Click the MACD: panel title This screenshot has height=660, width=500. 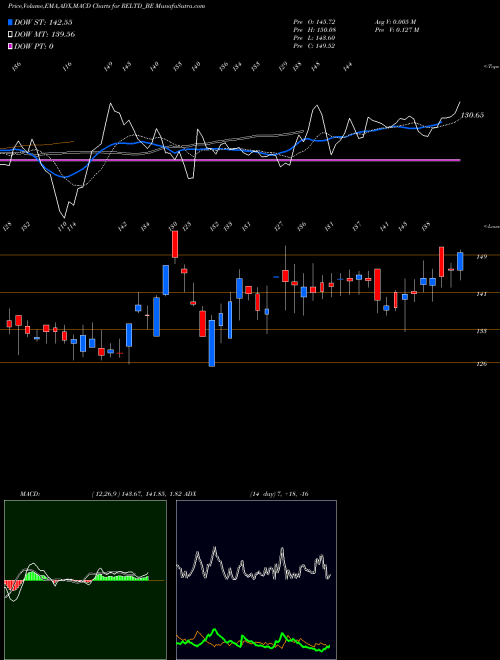[x=30, y=494]
